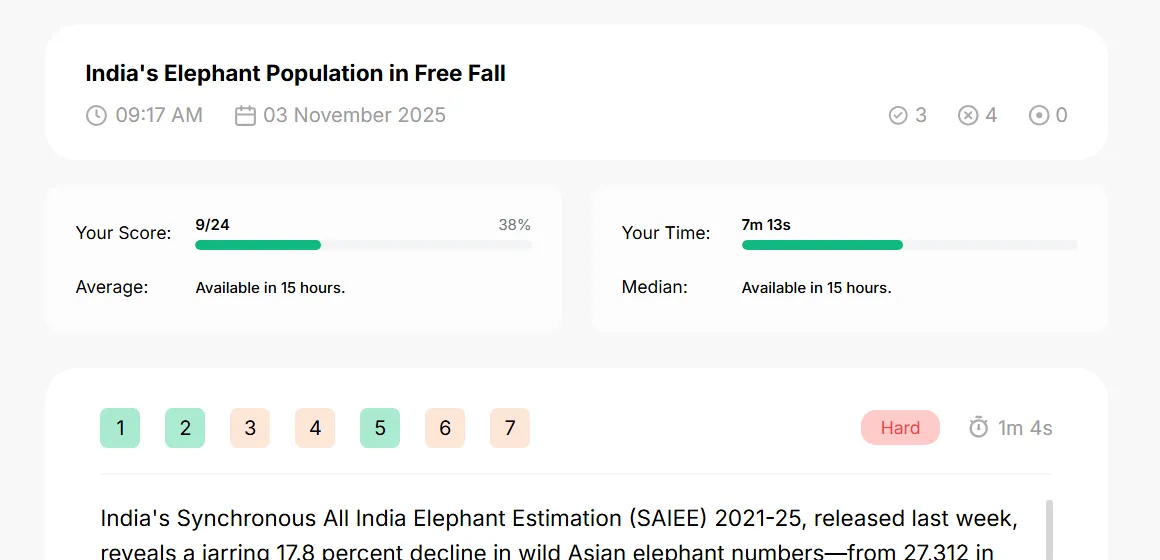Click the 38% score percentage label

[x=514, y=225]
